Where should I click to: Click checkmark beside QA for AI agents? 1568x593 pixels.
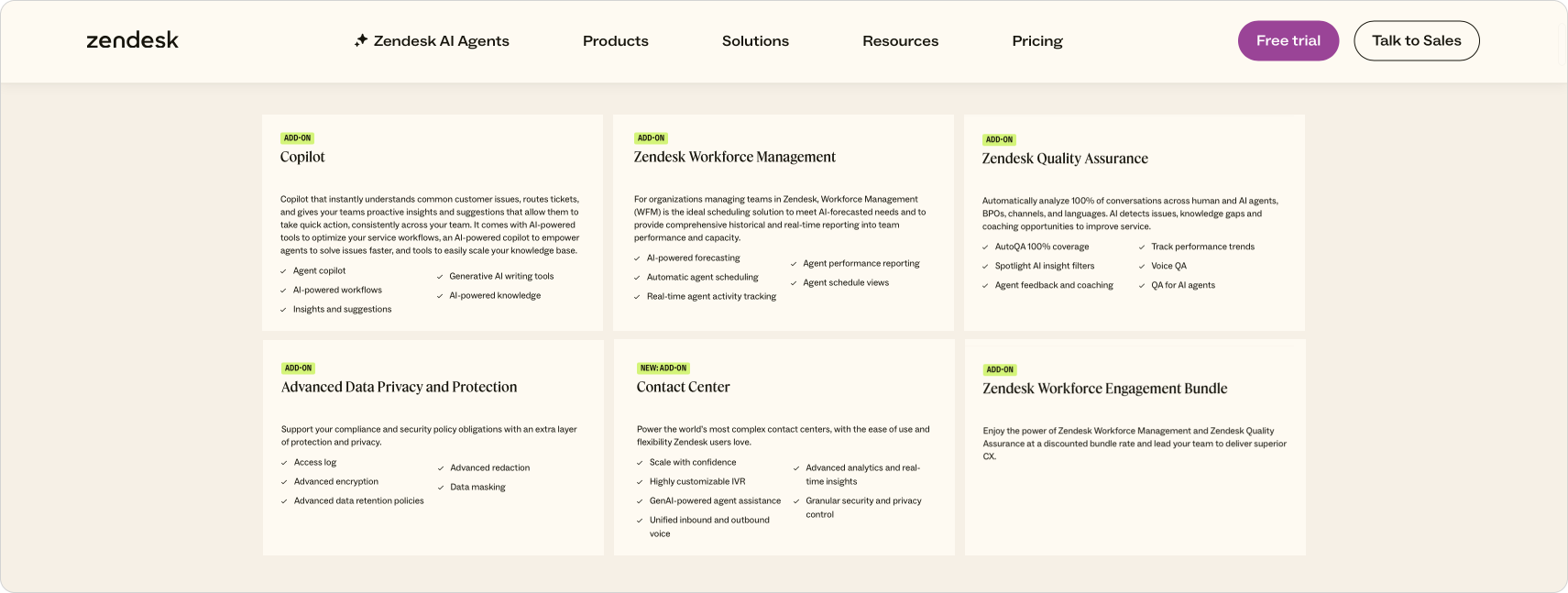pos(1142,286)
